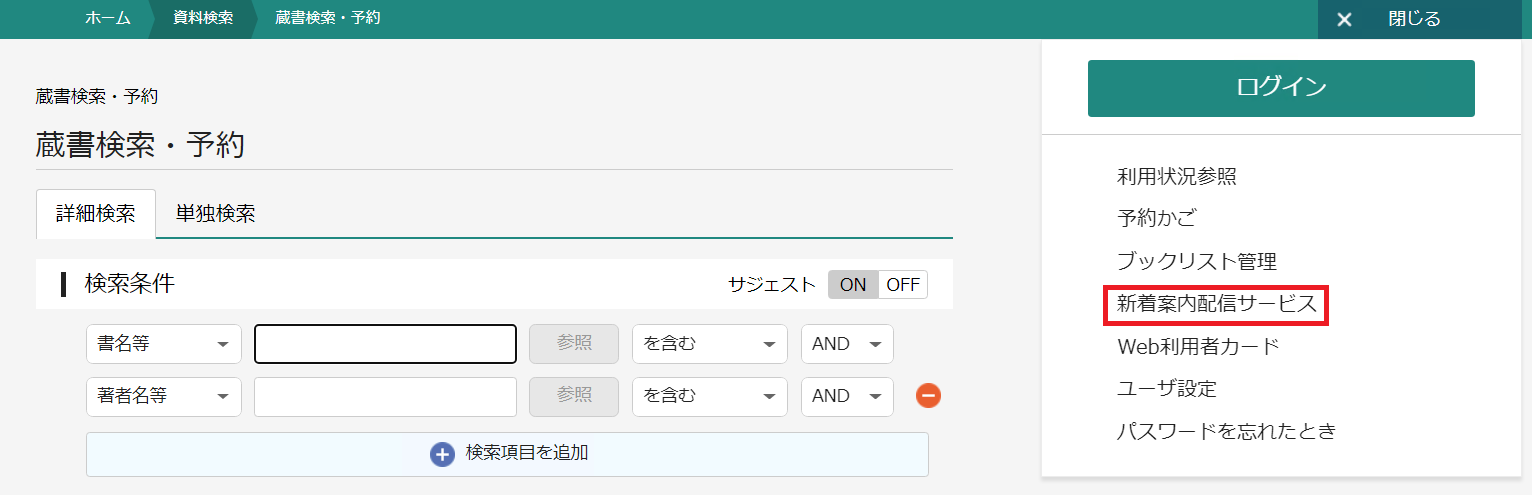Open the 著者名等 field dropdown
The height and width of the screenshot is (495, 1532).
point(163,396)
